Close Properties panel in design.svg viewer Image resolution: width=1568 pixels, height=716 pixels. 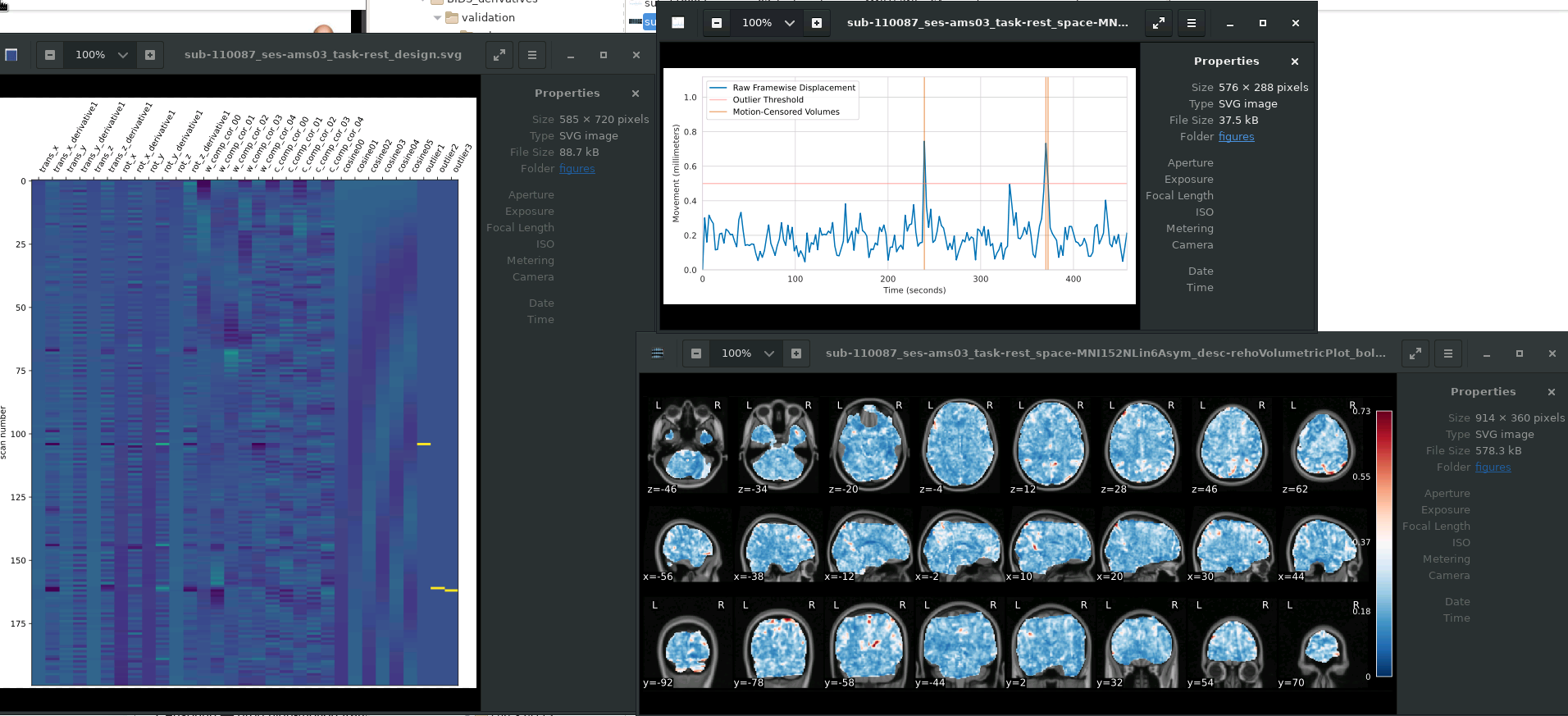(636, 93)
